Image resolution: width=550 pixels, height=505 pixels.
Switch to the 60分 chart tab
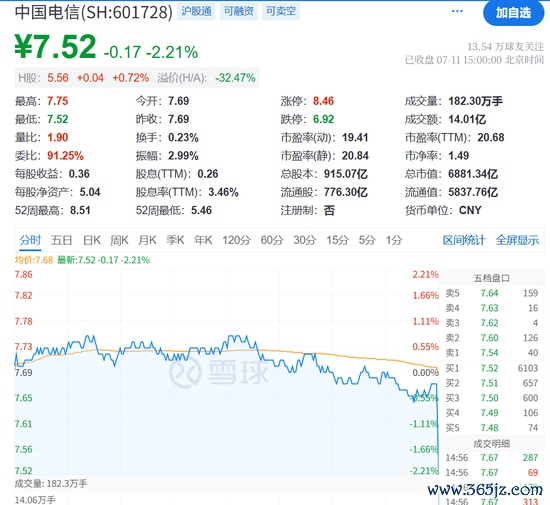click(272, 240)
